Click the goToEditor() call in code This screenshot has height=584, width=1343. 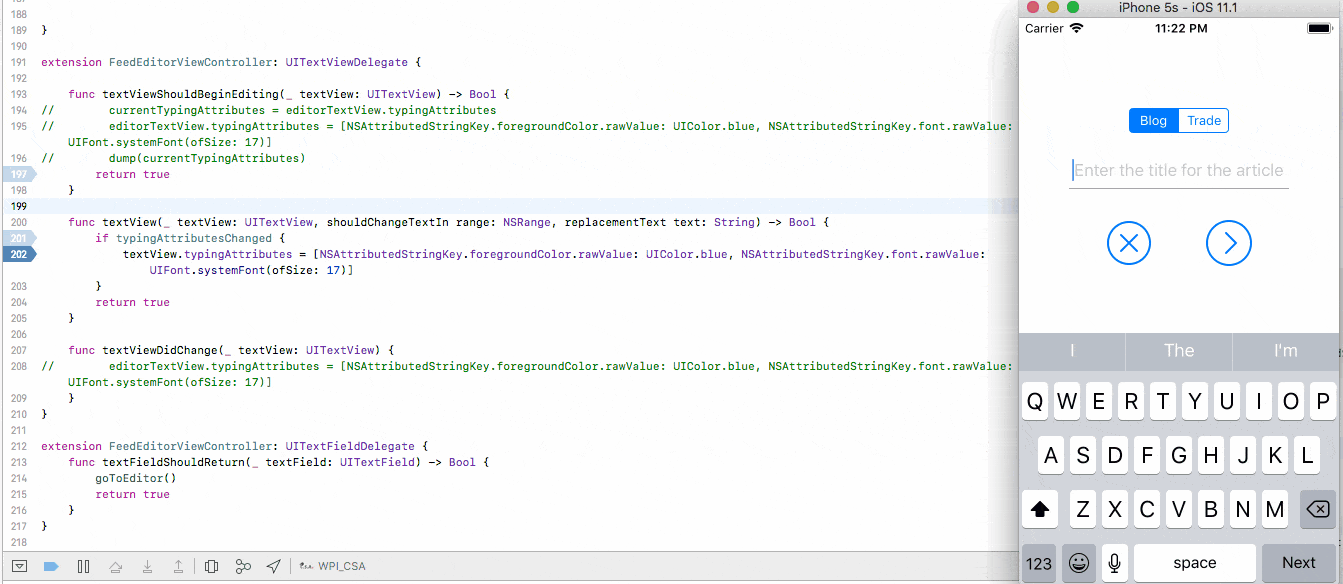(x=136, y=478)
